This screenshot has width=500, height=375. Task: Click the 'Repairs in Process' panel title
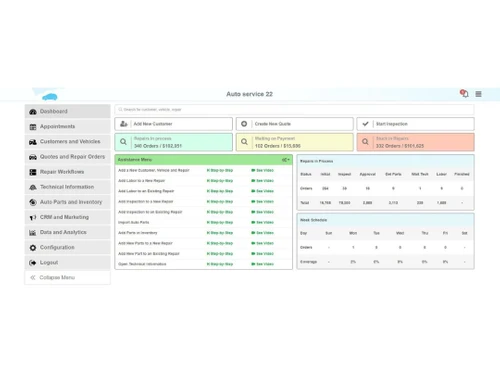[316, 161]
